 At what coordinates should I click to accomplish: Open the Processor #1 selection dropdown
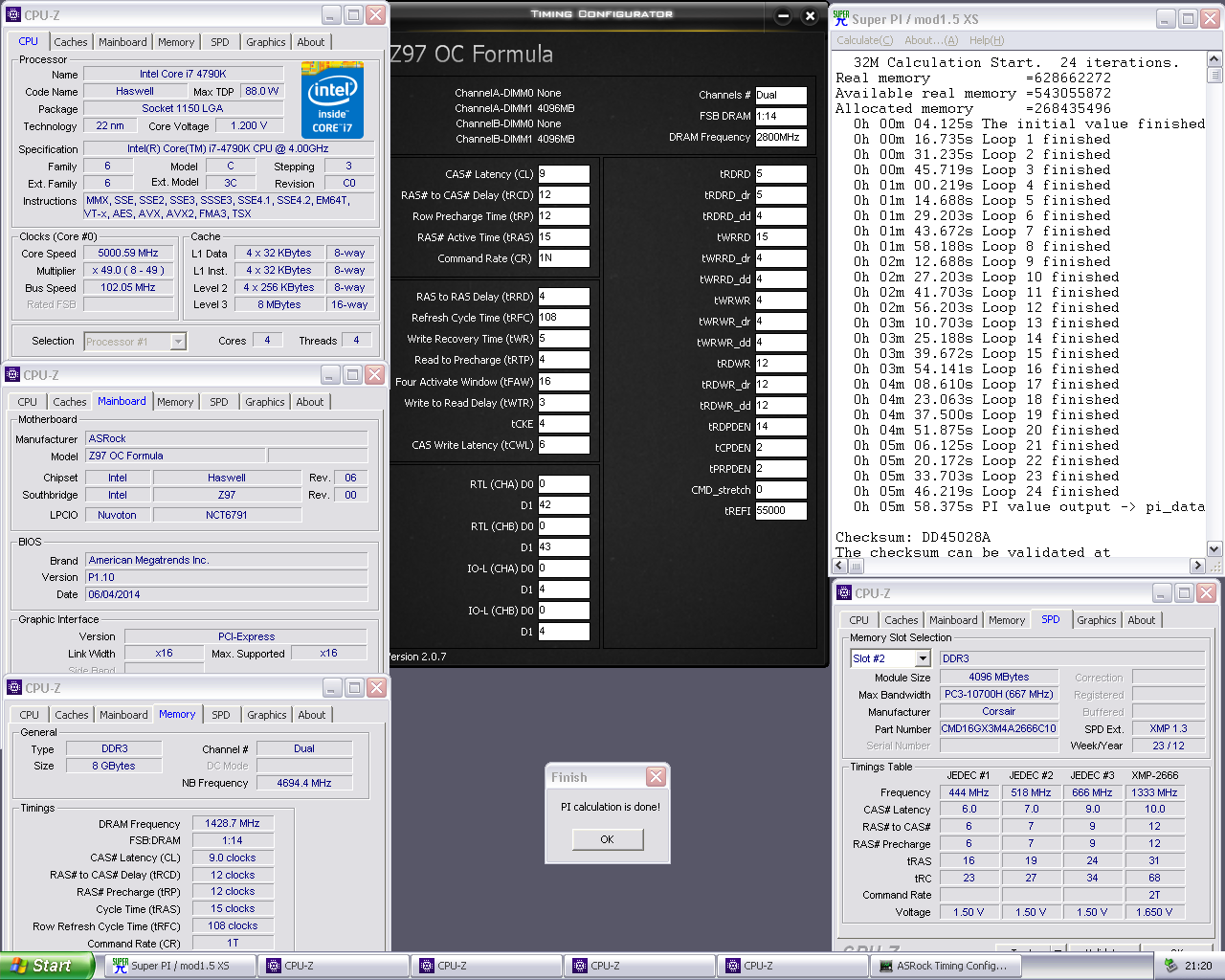[x=178, y=342]
